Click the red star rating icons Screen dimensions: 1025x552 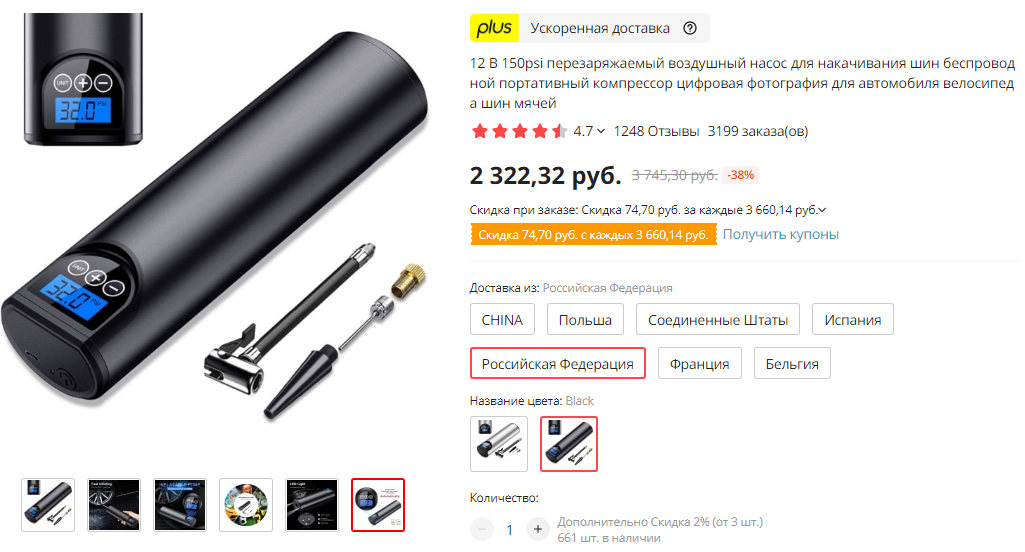pos(519,131)
